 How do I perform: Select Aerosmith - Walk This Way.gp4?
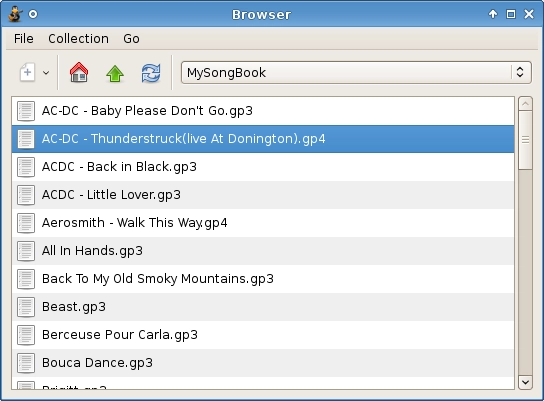pos(263,223)
